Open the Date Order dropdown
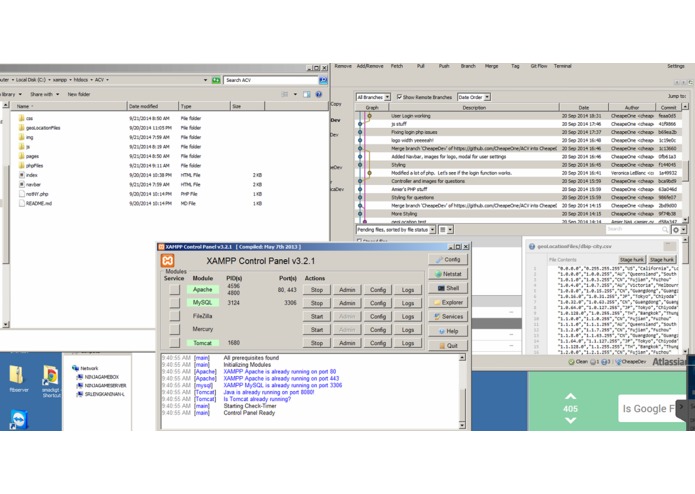695x494 pixels. tap(473, 97)
